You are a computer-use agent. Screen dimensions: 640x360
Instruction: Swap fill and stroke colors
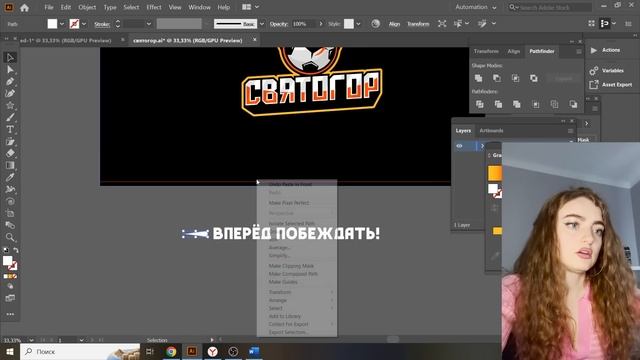click(x=16, y=250)
